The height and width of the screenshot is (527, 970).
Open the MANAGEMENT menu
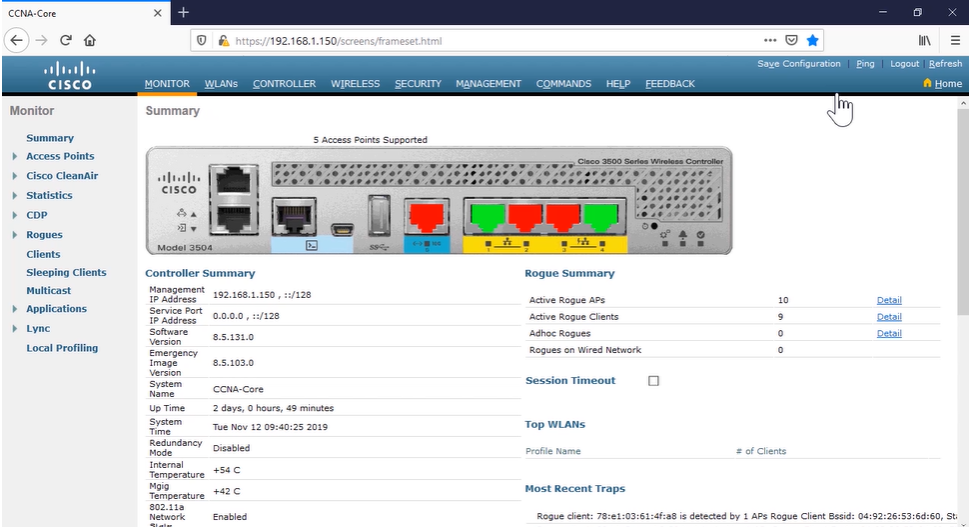[488, 84]
